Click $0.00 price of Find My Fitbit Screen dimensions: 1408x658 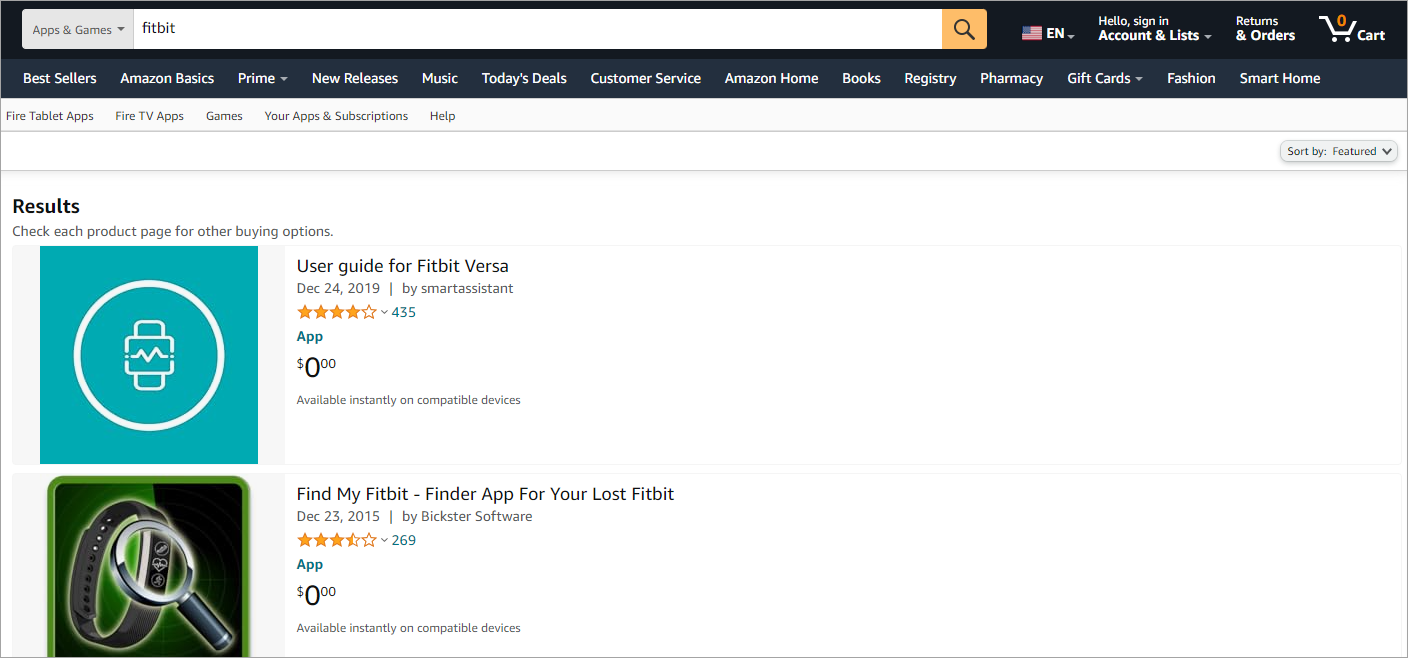316,596
